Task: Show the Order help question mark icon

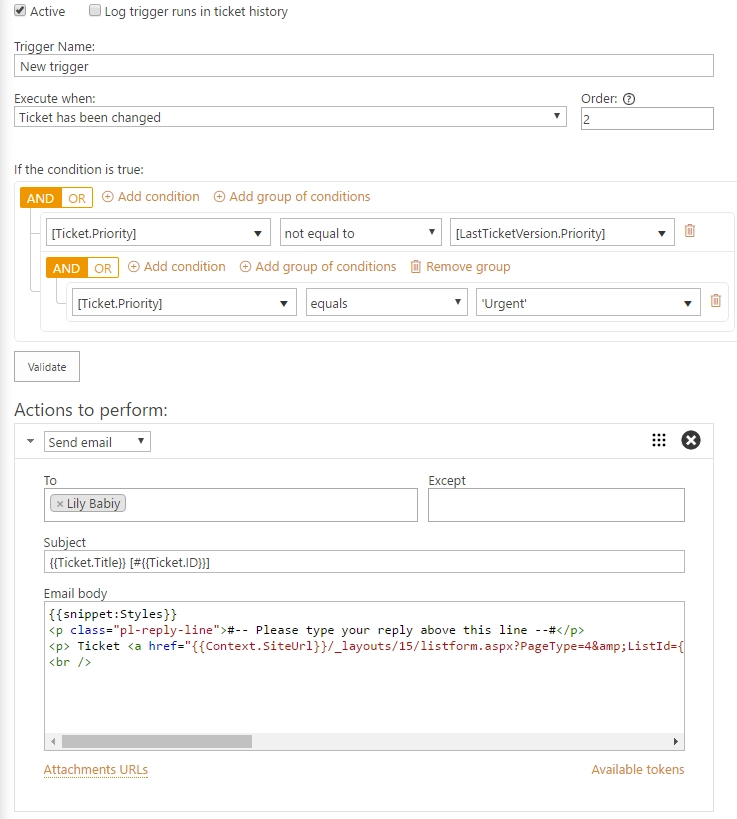Action: [x=629, y=99]
